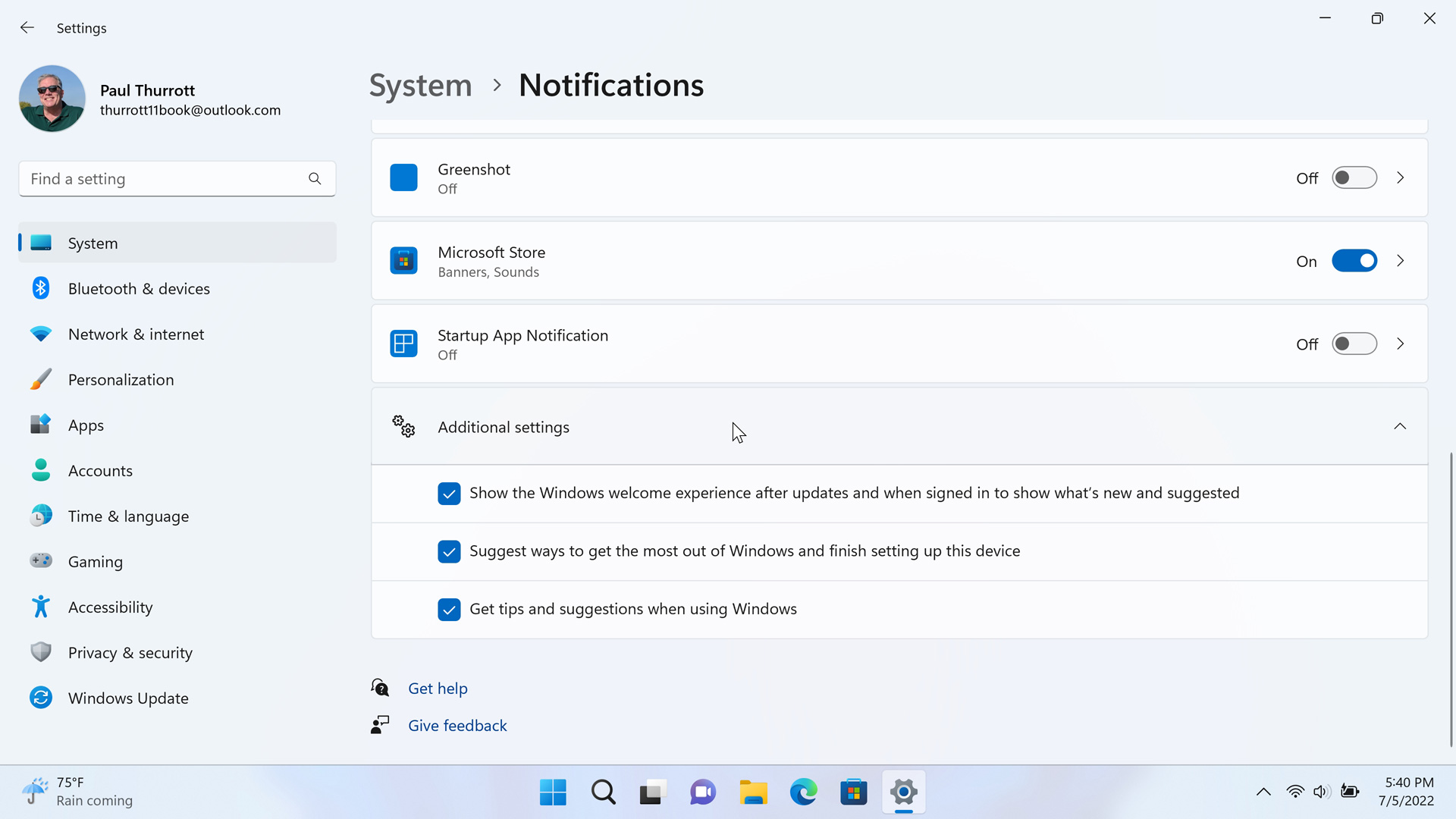This screenshot has height=819, width=1456.
Task: Open Bluetooth & devices settings
Action: click(x=139, y=289)
